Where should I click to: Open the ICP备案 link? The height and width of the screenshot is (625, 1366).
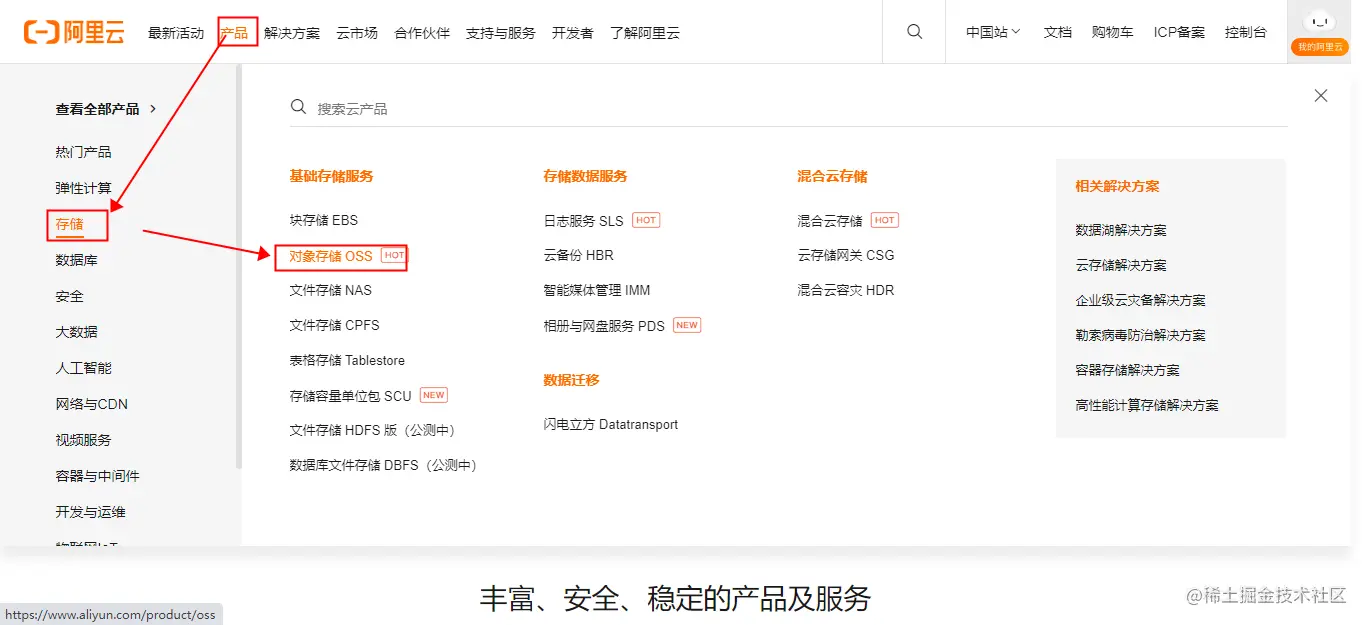coord(1179,32)
